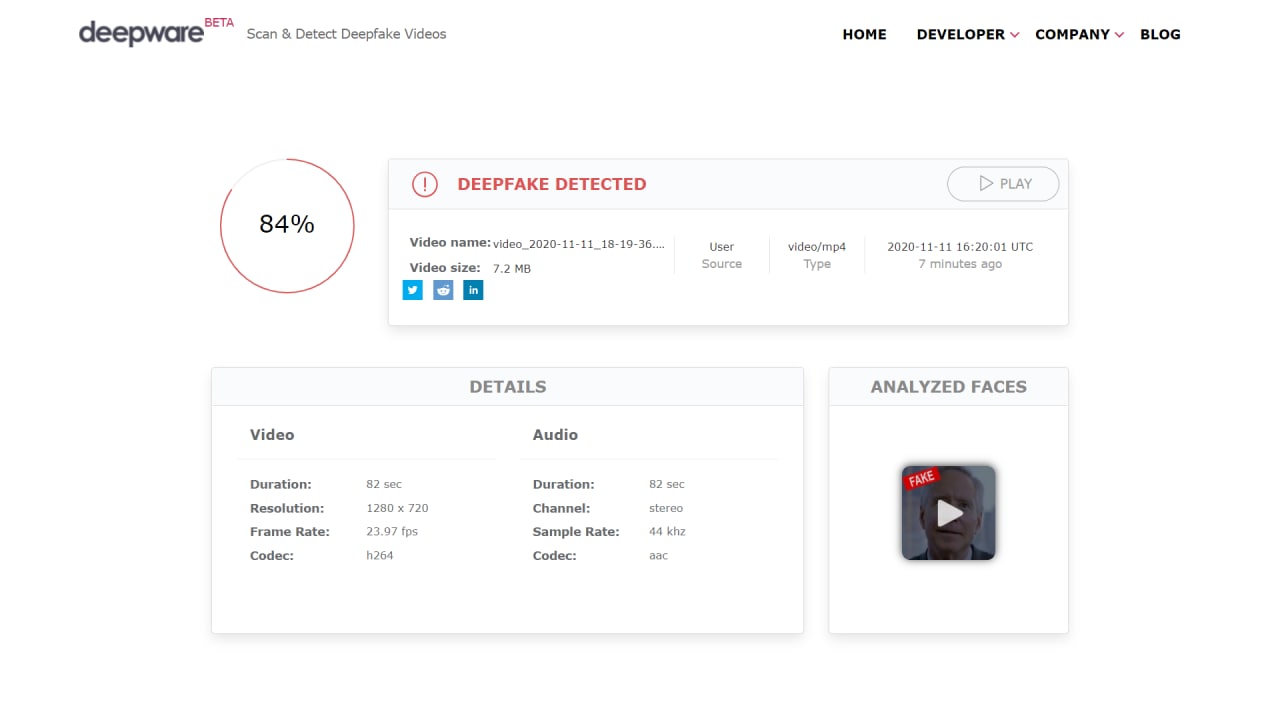Screen dimensions: 1280x720
Task: Open the COMPANY menu item
Action: [x=1072, y=34]
